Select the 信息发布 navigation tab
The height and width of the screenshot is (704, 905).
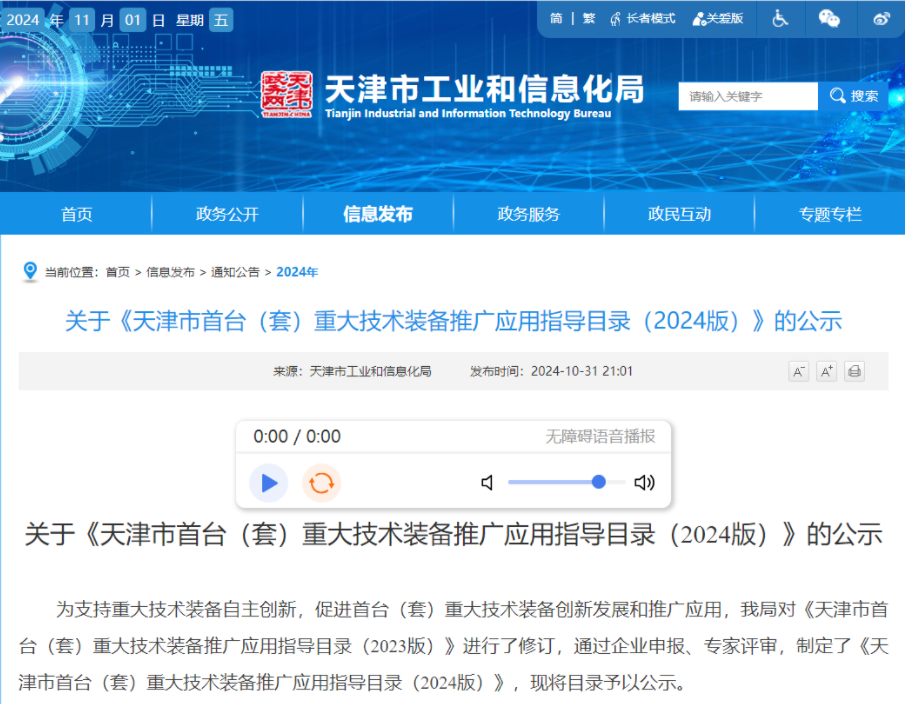(377, 214)
